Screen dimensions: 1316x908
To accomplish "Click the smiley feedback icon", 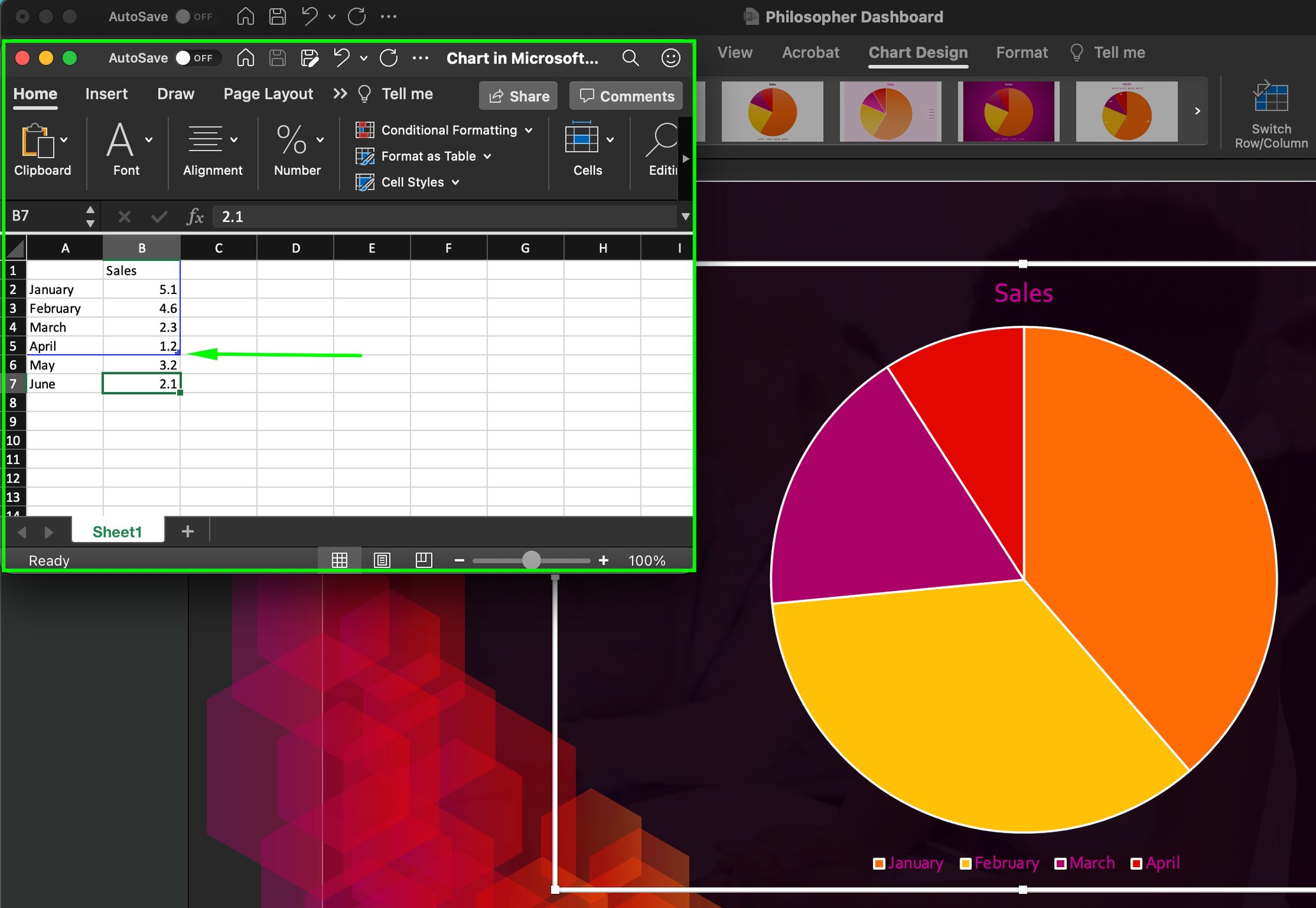I will [670, 57].
